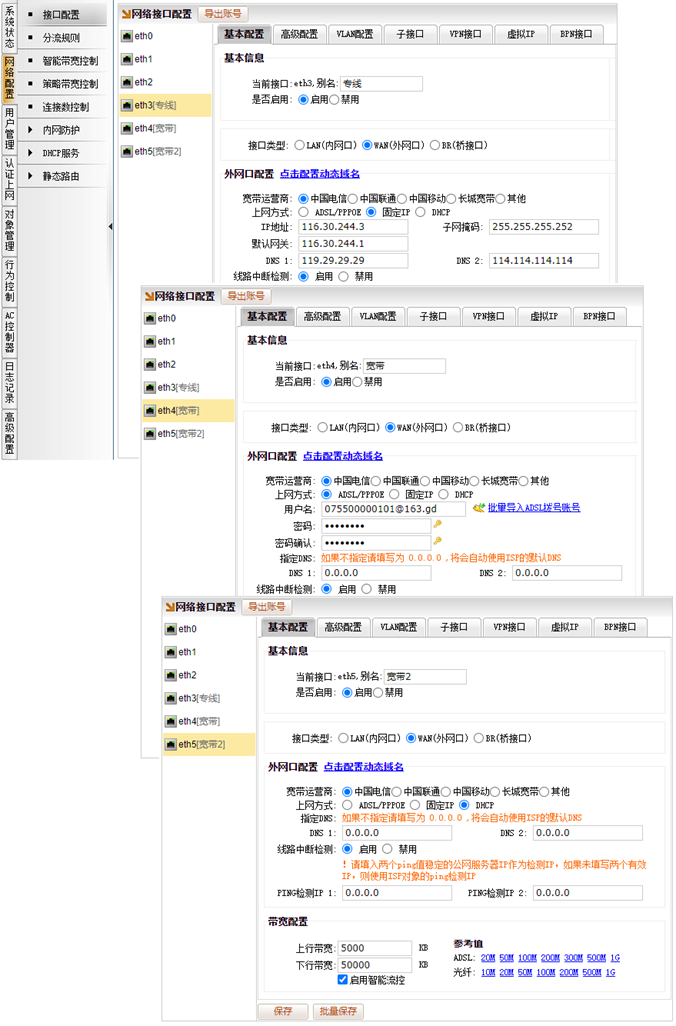Click the highlighted eth4[宽带] port icon

click(x=149, y=411)
